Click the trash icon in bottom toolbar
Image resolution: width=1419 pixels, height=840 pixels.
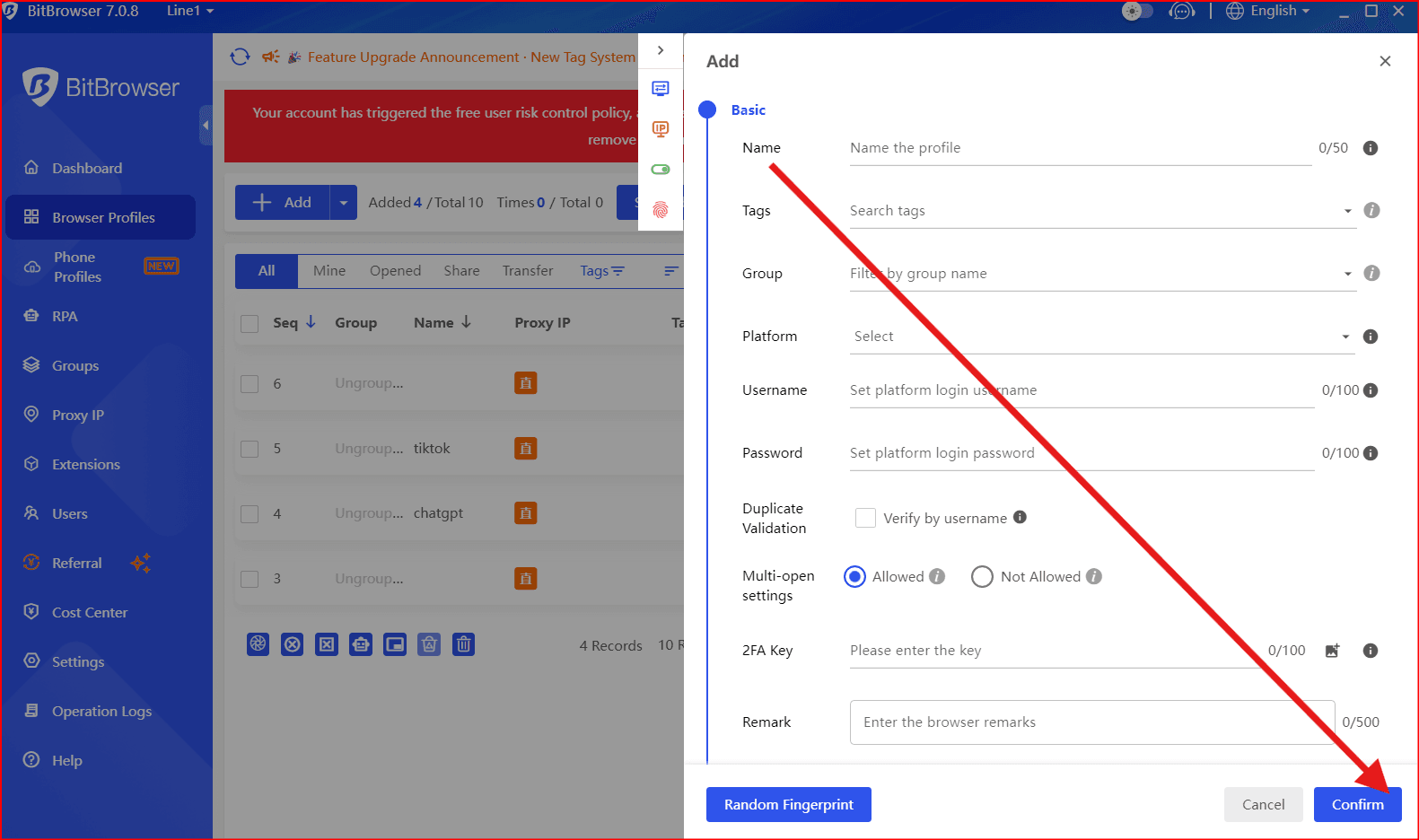pyautogui.click(x=463, y=644)
